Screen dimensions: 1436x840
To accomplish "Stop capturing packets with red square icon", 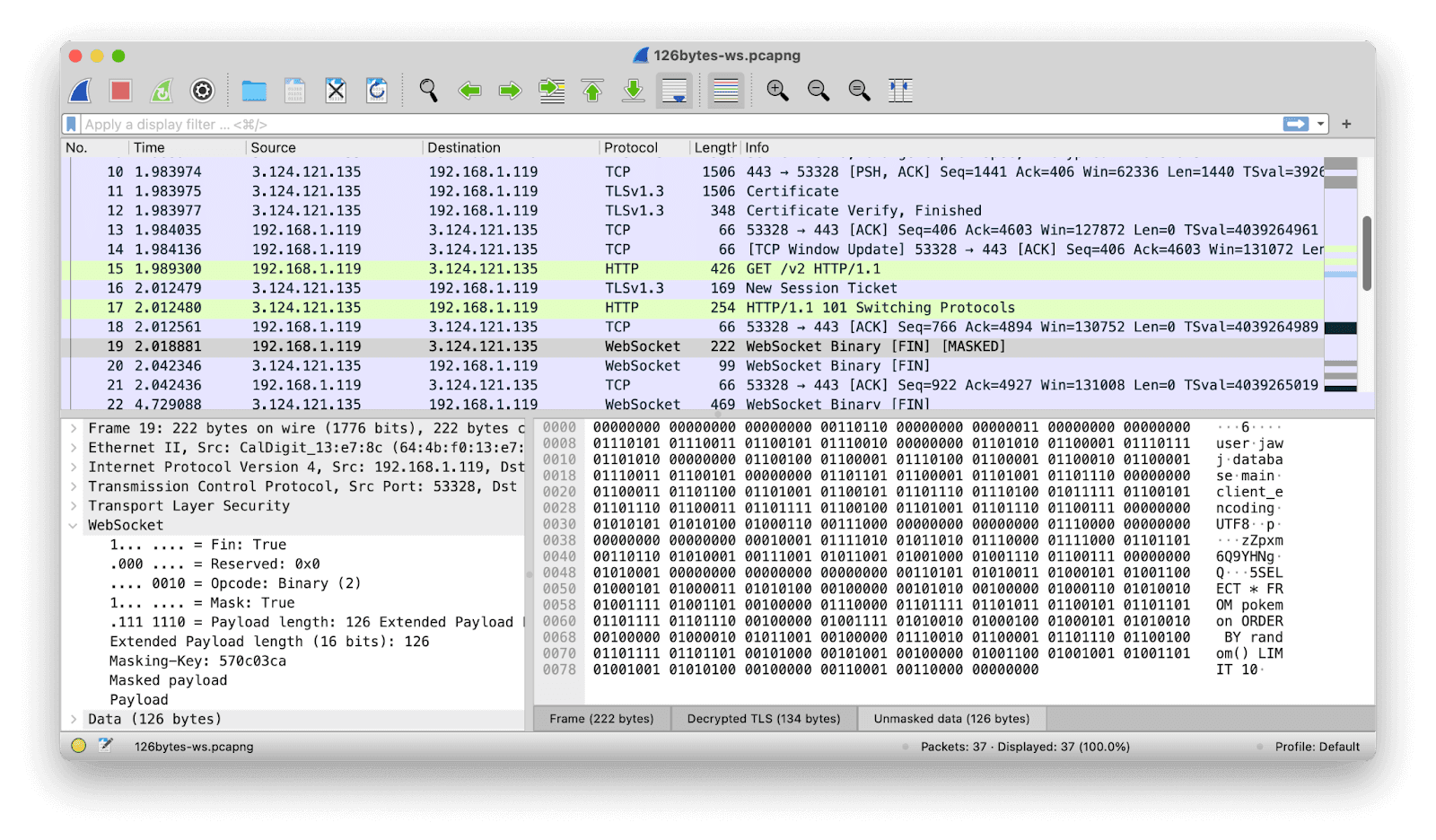I will (121, 91).
